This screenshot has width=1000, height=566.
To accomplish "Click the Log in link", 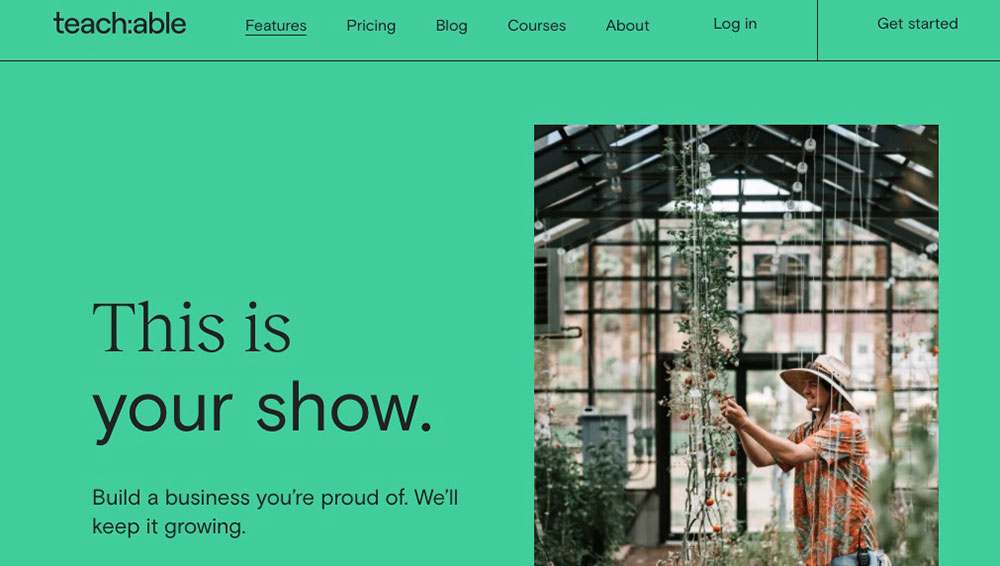I will pyautogui.click(x=735, y=24).
